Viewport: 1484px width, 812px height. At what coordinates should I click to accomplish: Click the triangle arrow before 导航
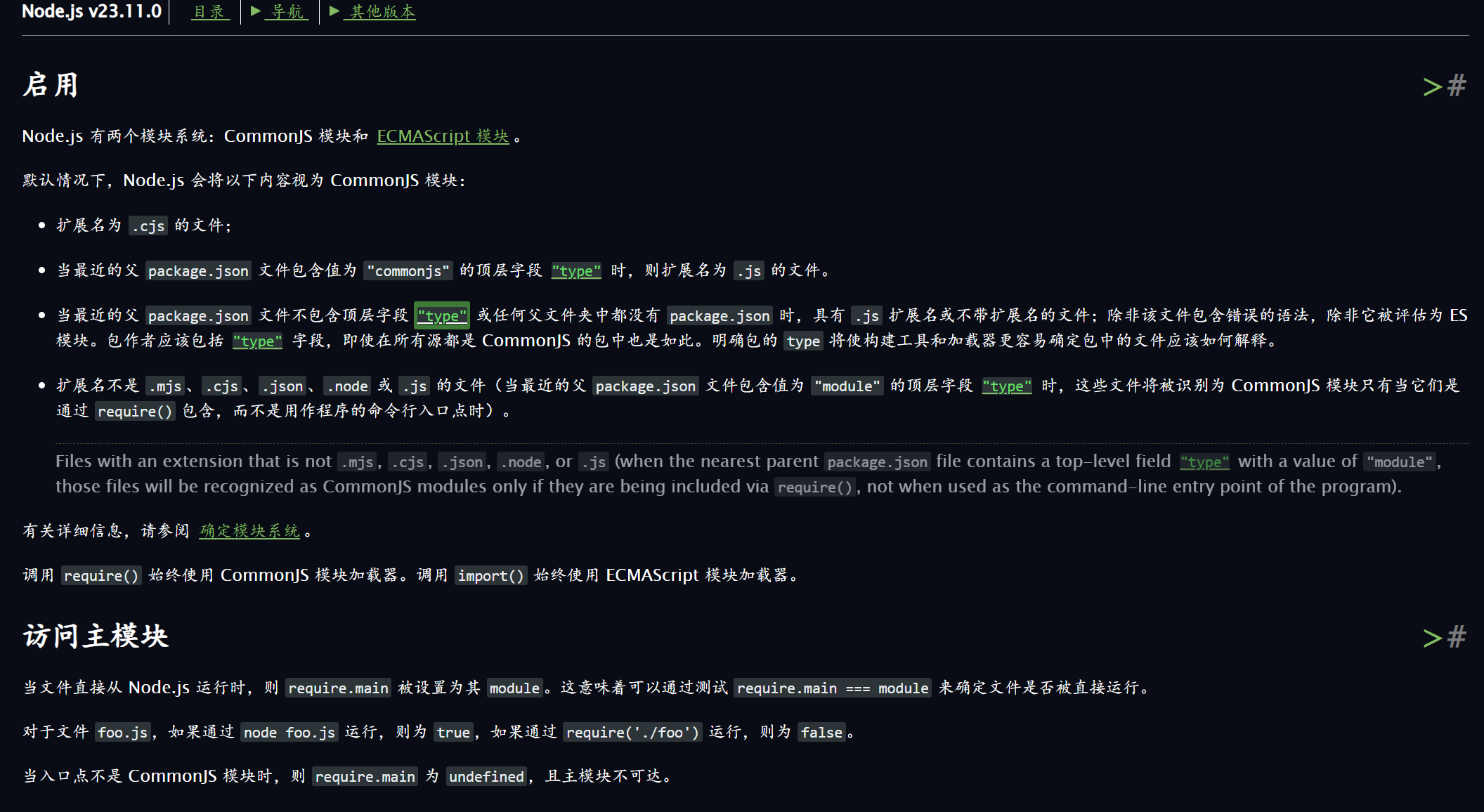(x=256, y=11)
